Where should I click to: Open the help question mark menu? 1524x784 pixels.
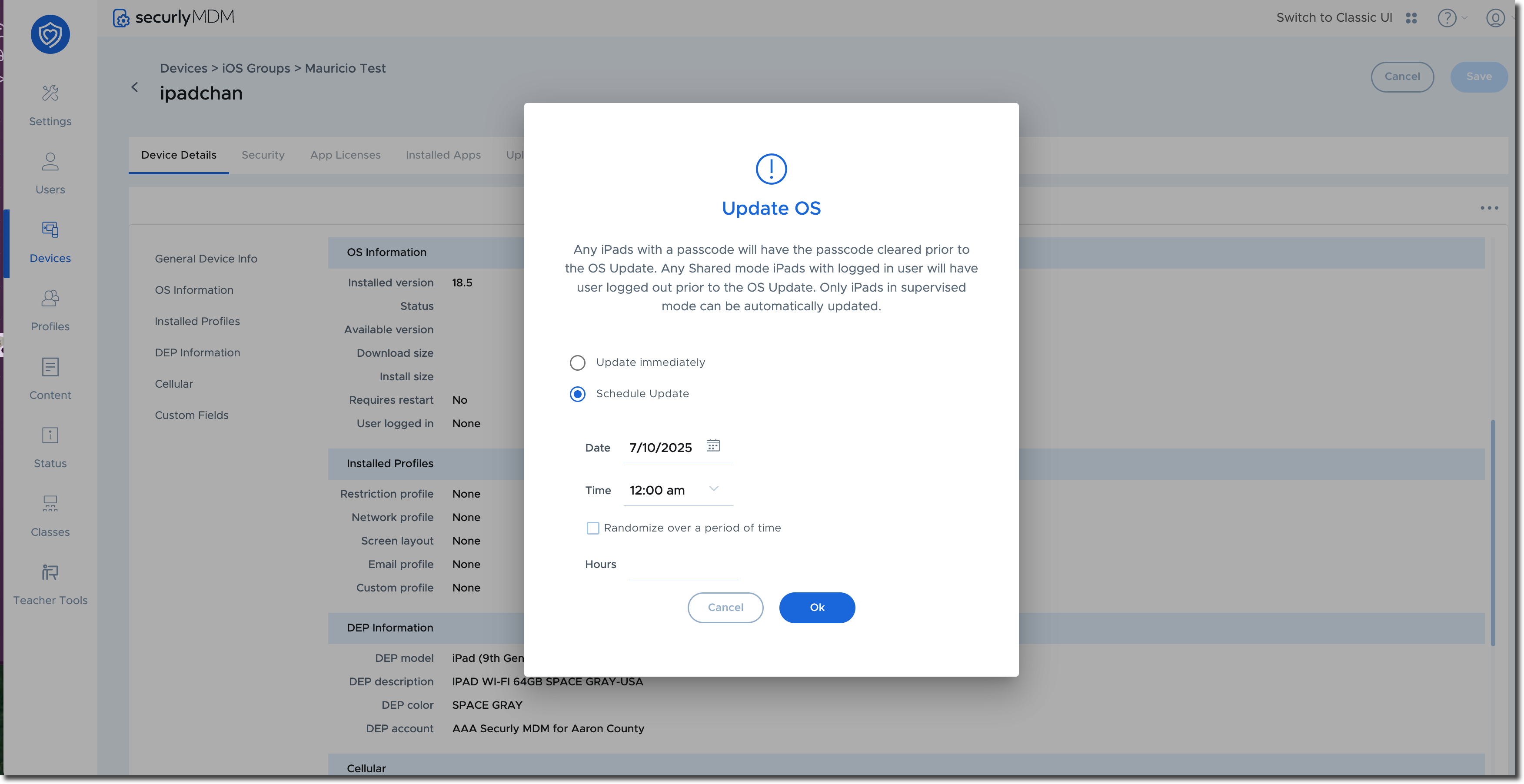tap(1447, 18)
